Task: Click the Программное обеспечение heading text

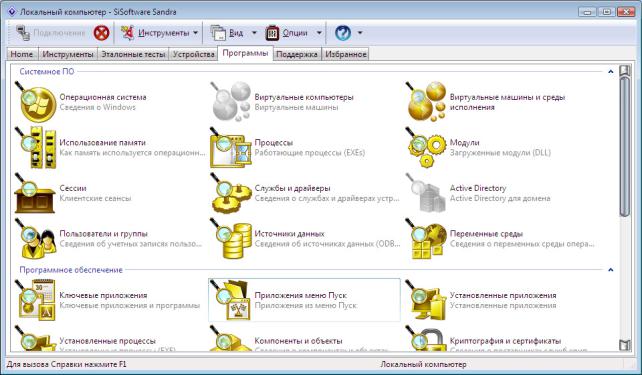Action: click(x=71, y=270)
